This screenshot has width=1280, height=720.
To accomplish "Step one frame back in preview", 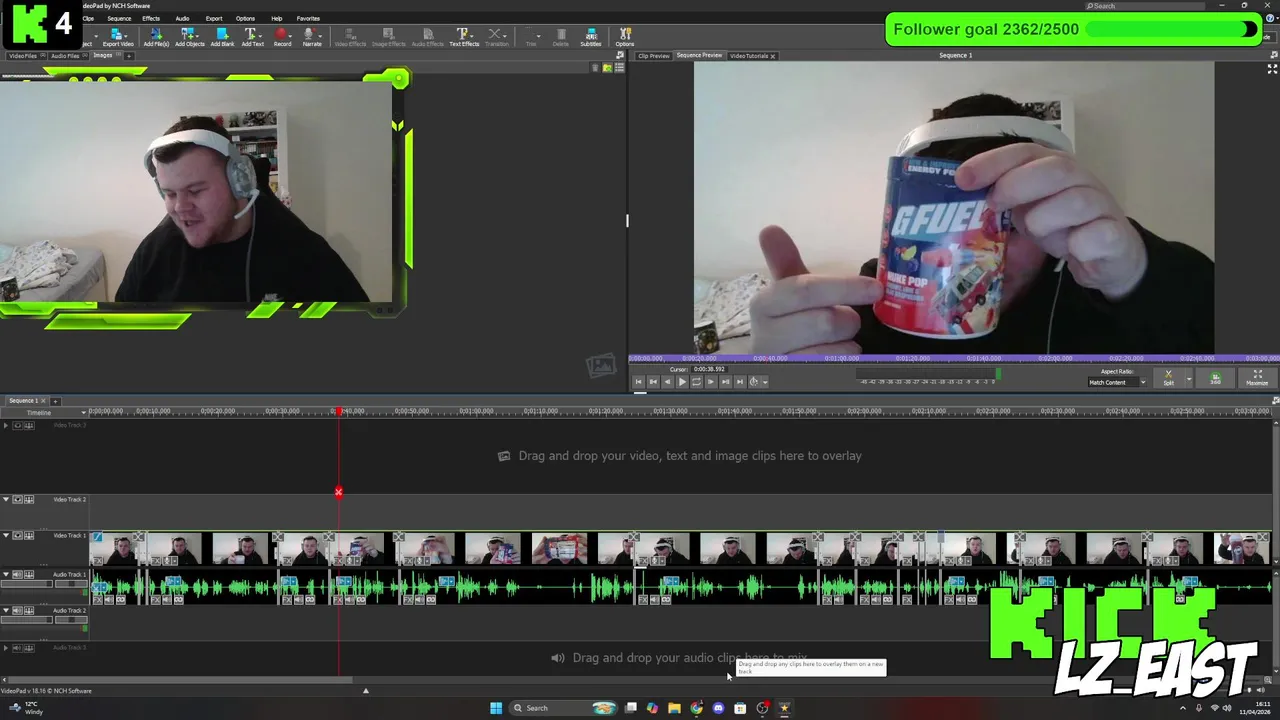I will click(x=668, y=381).
